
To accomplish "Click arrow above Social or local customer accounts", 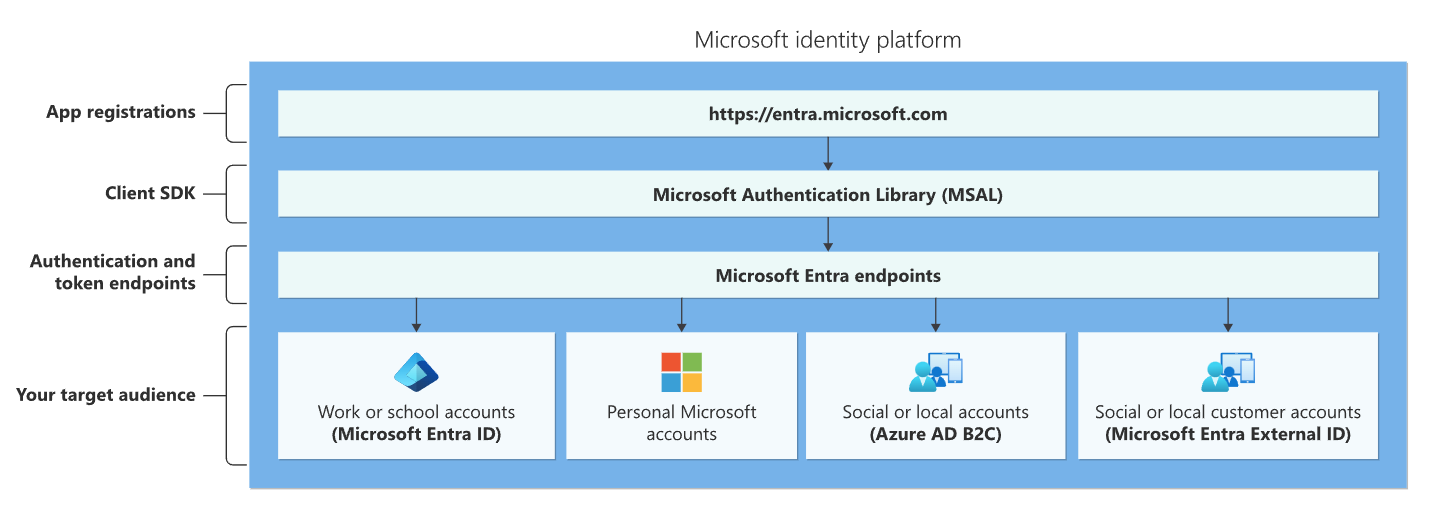I will pyautogui.click(x=1227, y=314).
